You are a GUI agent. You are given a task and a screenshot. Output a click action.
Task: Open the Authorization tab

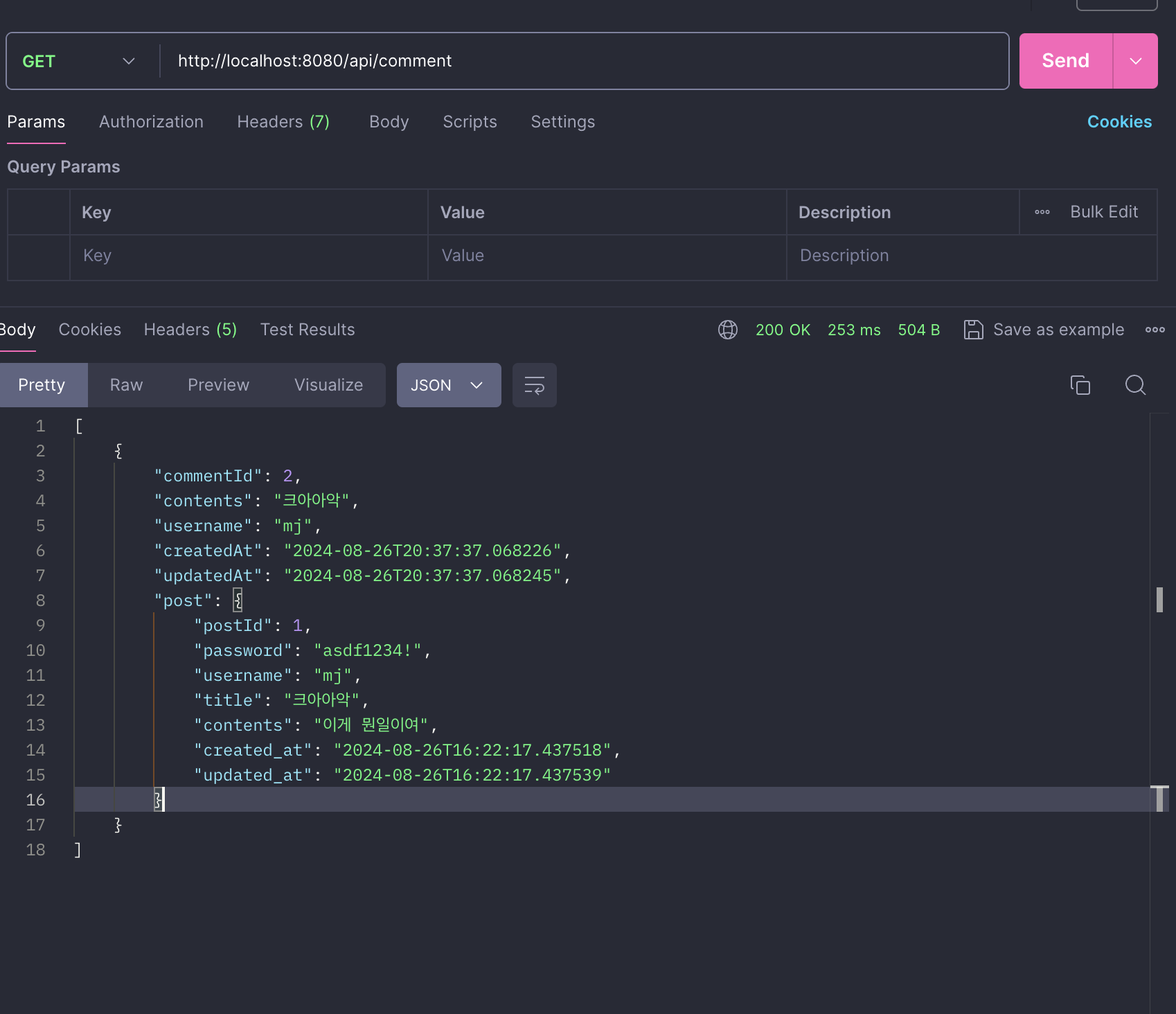click(x=151, y=122)
